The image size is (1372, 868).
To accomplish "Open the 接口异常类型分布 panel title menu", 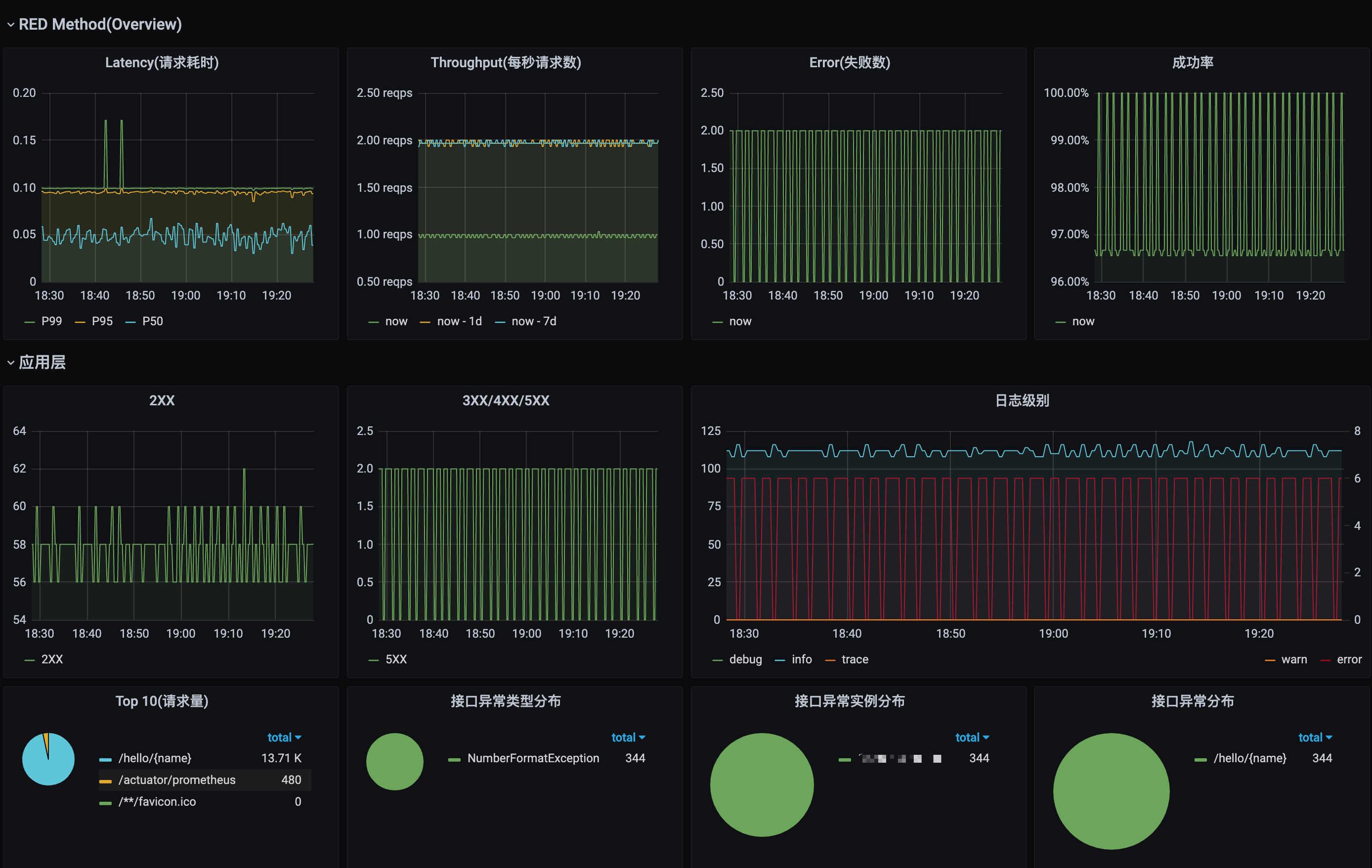I will tap(506, 701).
